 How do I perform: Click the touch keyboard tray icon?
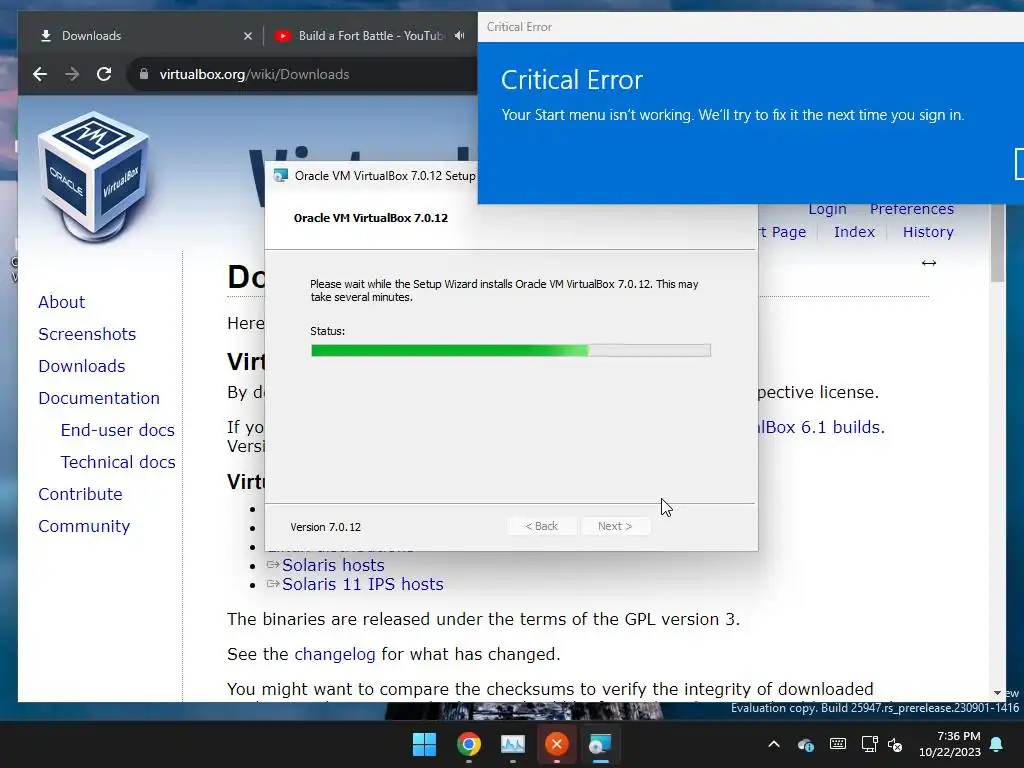[x=838, y=744]
